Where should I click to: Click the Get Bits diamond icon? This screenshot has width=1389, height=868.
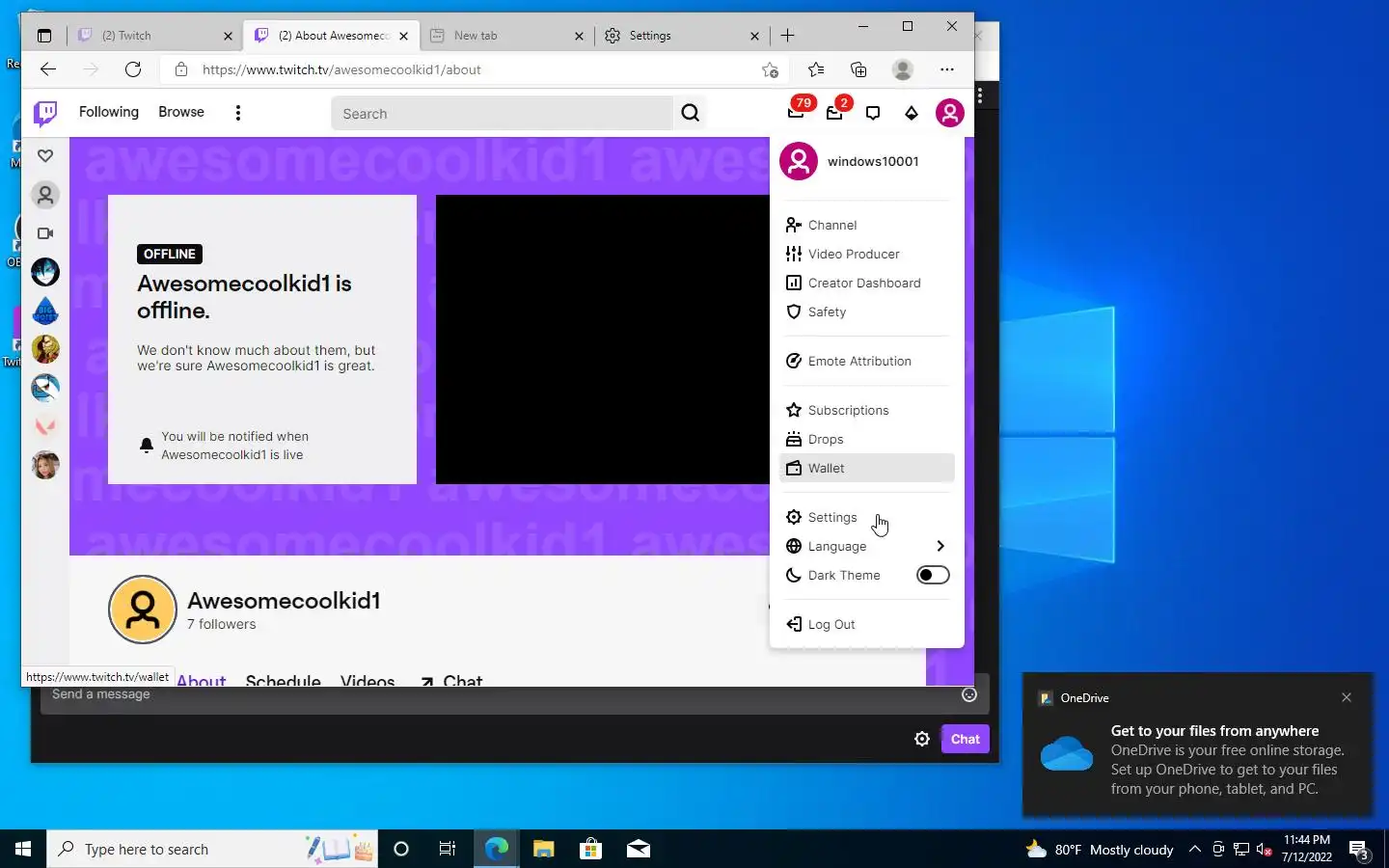912,113
